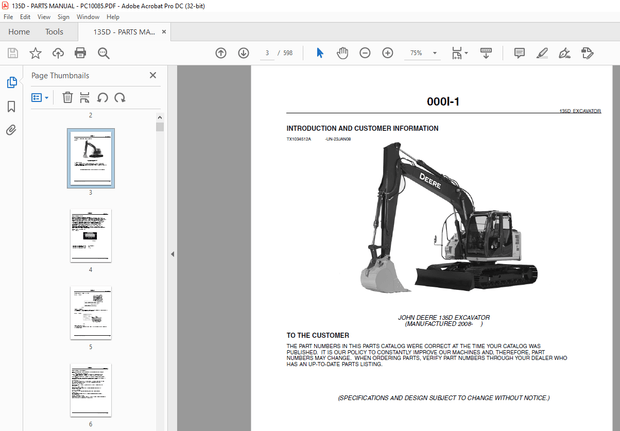Open Bookmarks sidebar icon
This screenshot has height=431, width=620.
[11, 106]
